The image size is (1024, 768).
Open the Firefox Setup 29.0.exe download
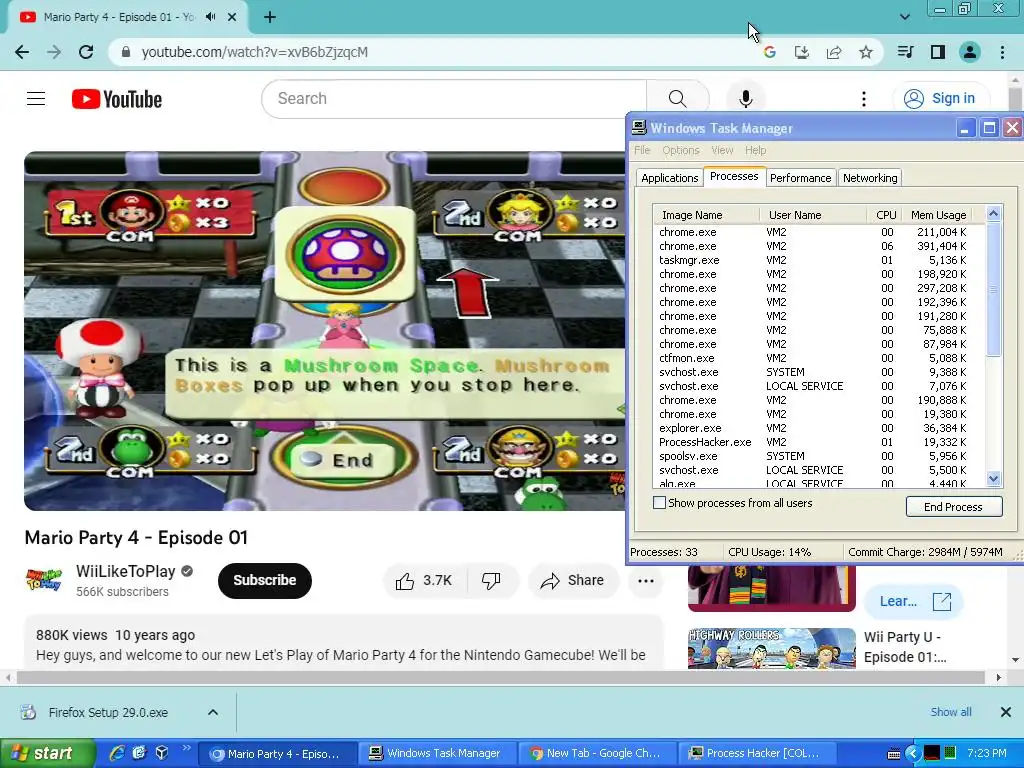(108, 712)
